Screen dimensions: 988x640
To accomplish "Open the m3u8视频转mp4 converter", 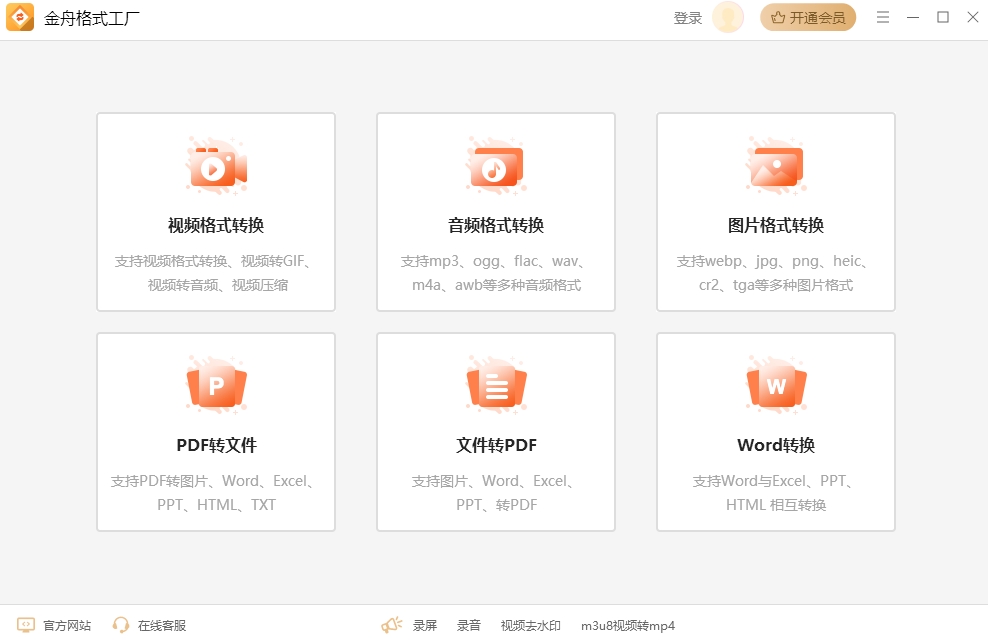I will tap(625, 624).
